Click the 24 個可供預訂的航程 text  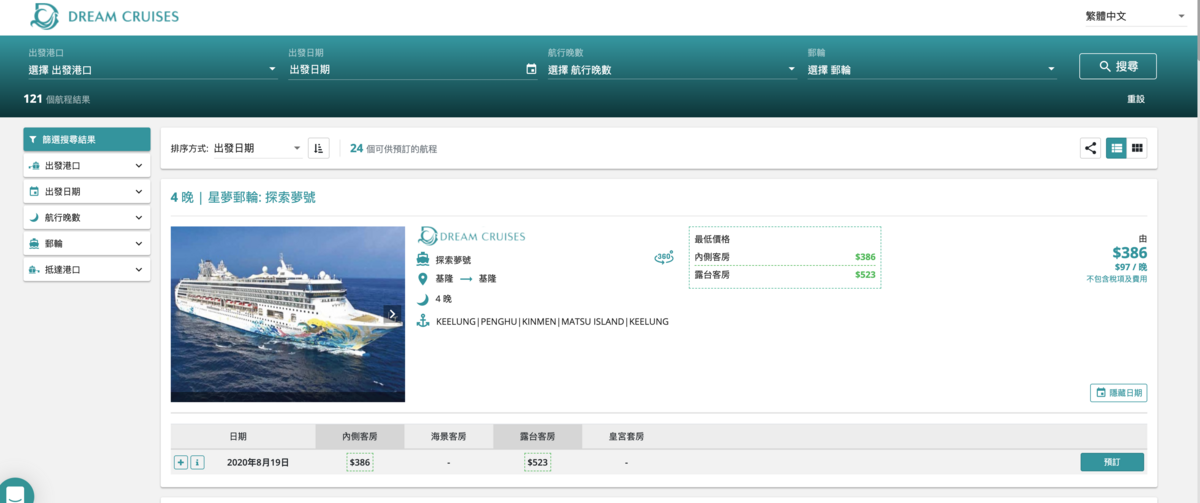393,149
